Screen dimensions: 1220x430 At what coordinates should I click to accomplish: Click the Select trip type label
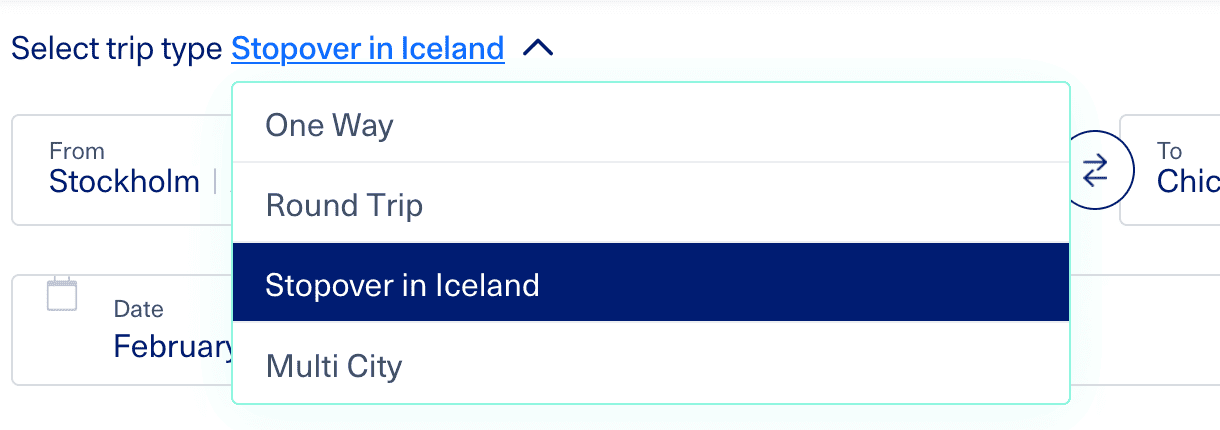point(117,48)
